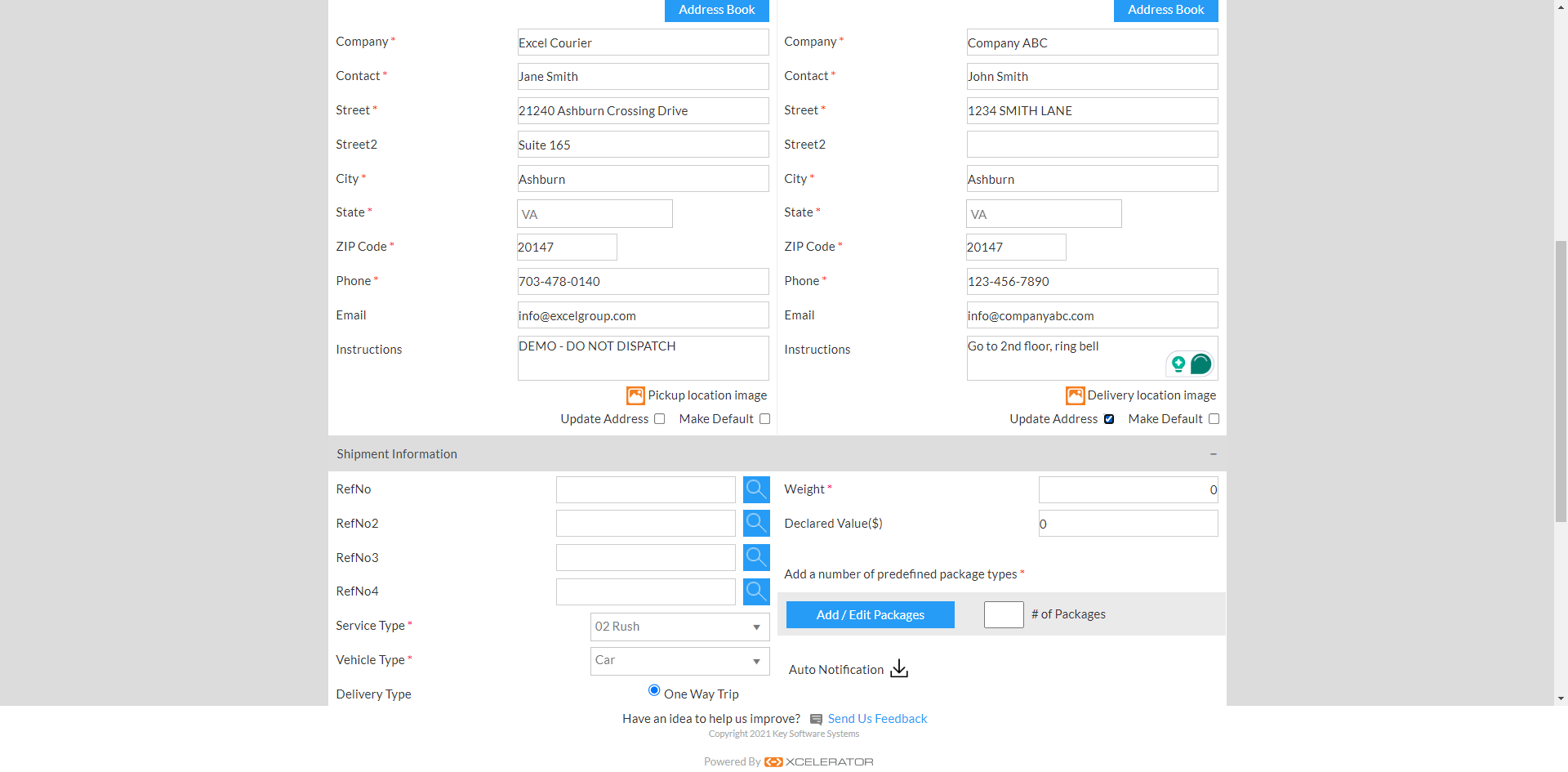This screenshot has width=1568, height=772.
Task: Open the Vehicle Type dropdown showing Car
Action: click(x=679, y=661)
